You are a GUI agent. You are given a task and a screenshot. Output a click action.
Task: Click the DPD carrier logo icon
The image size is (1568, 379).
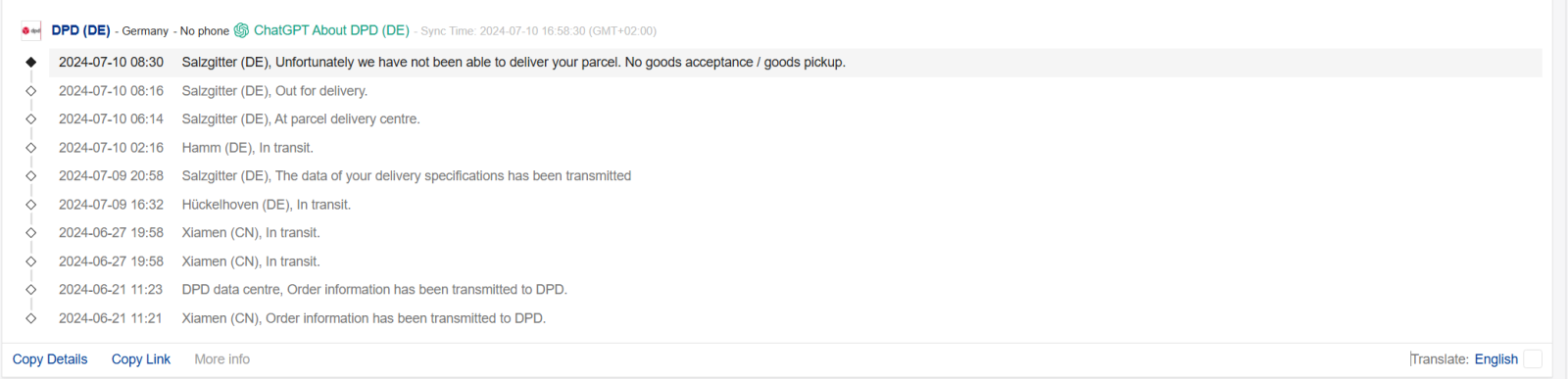[31, 30]
